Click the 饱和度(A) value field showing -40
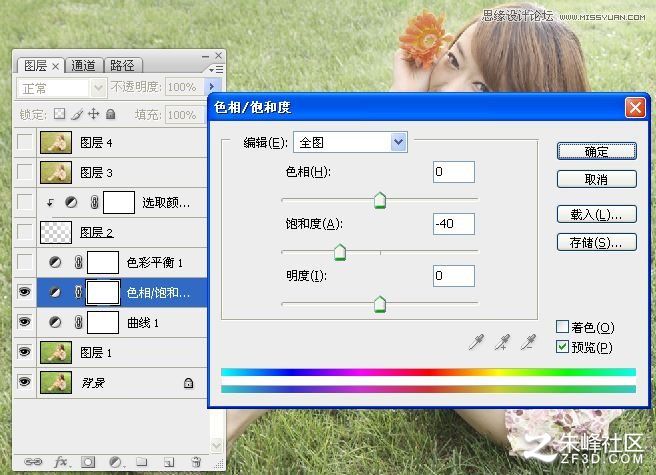 point(454,224)
